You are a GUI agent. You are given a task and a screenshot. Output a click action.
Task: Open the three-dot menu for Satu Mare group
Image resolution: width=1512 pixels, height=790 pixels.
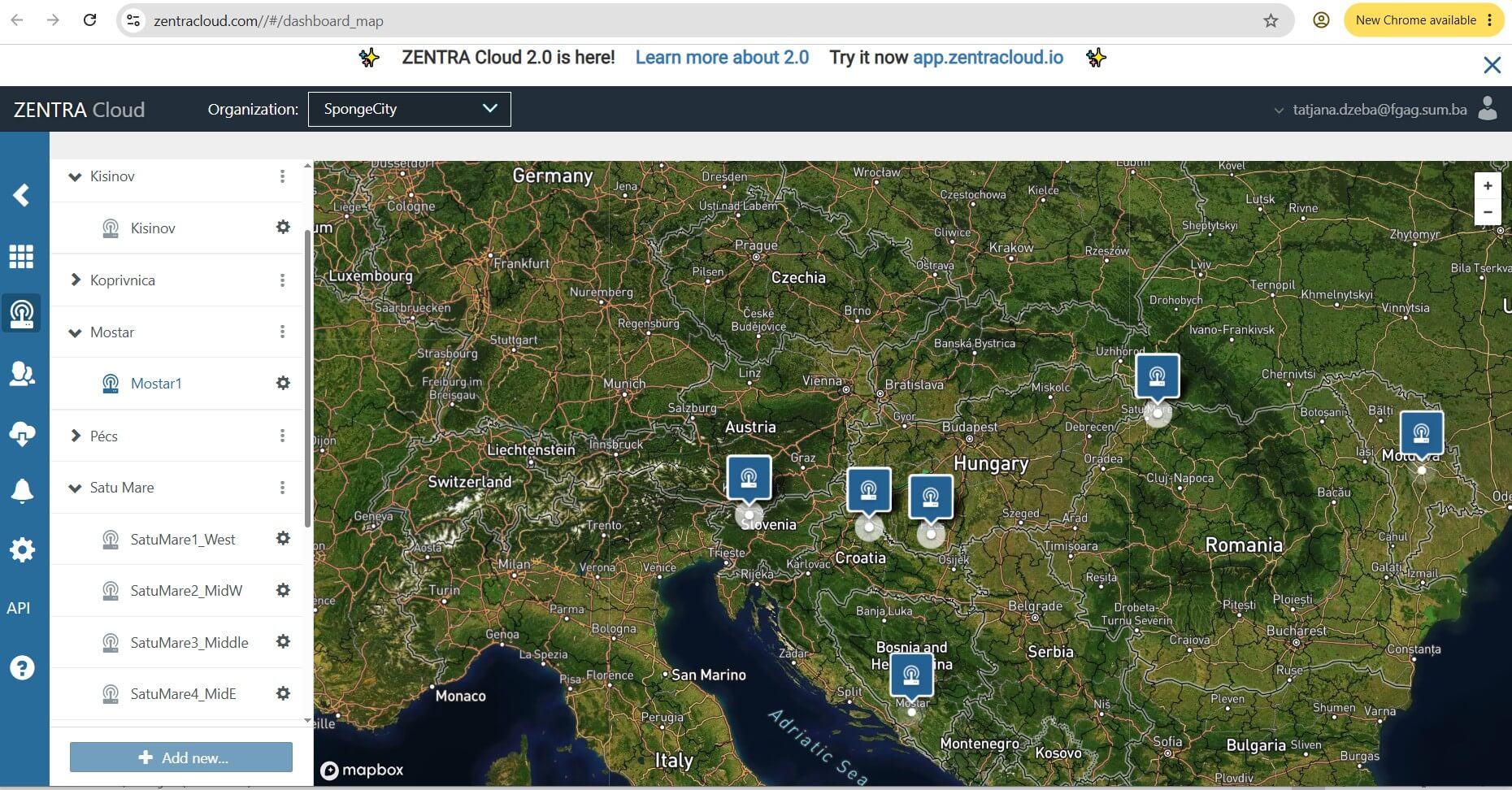pos(282,488)
